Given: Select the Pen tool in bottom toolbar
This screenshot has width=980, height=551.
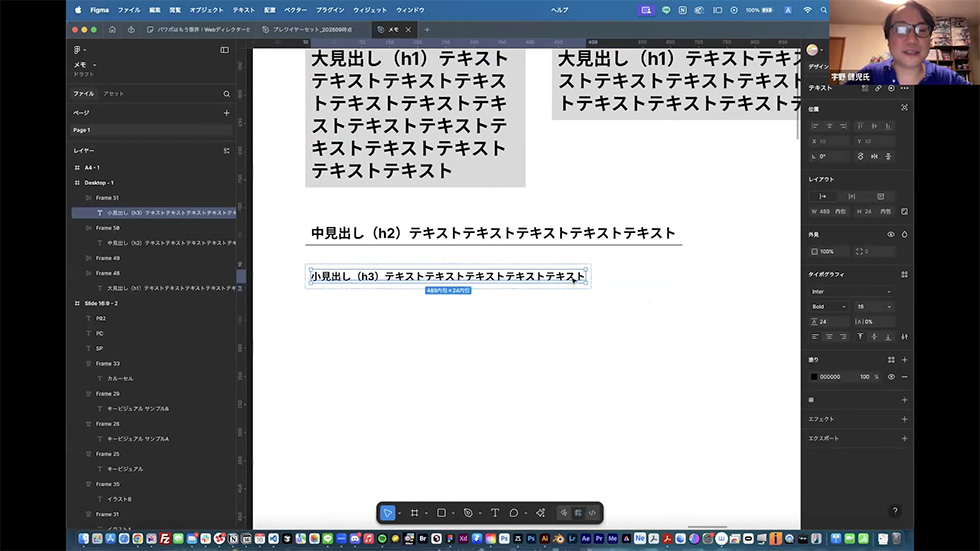Looking at the screenshot, I should pyautogui.click(x=468, y=513).
